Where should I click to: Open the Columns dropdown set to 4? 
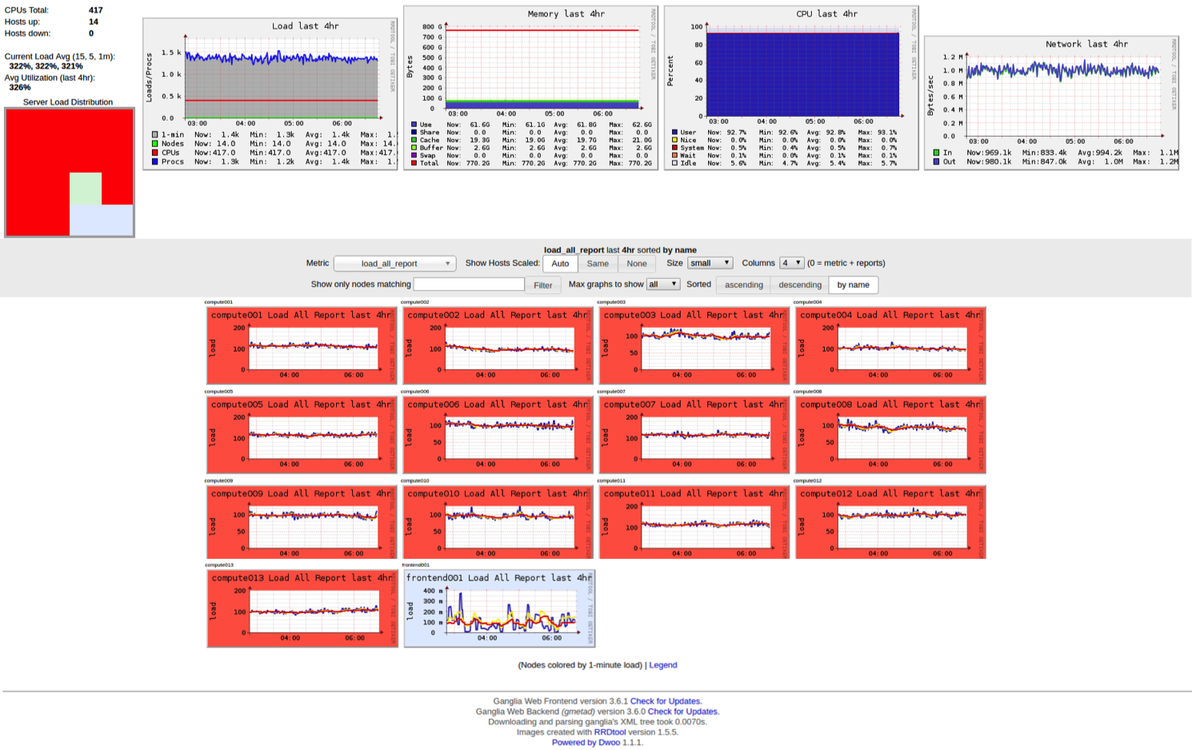791,263
